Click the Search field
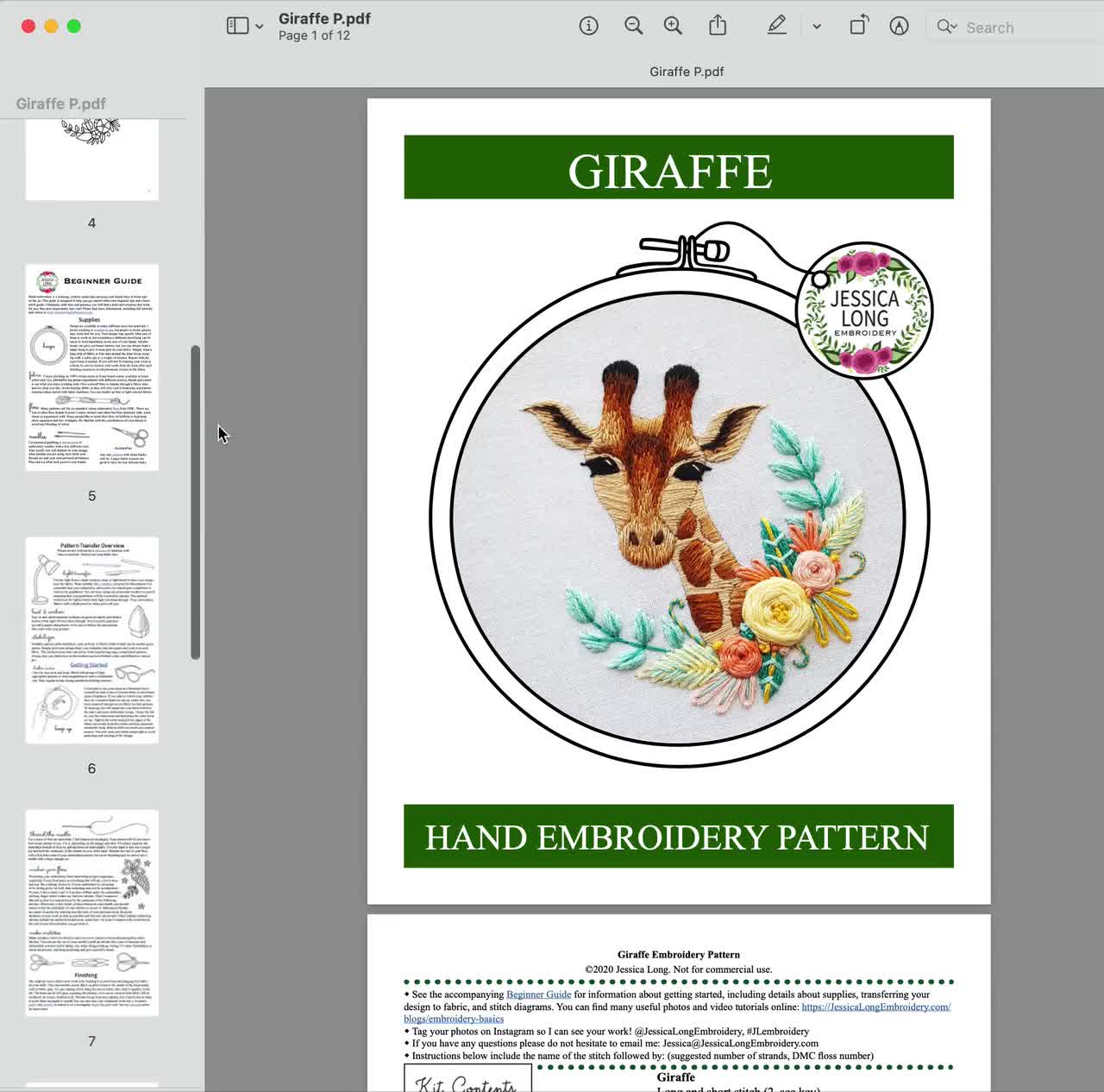Screen dimensions: 1104x1092 click(1018, 28)
